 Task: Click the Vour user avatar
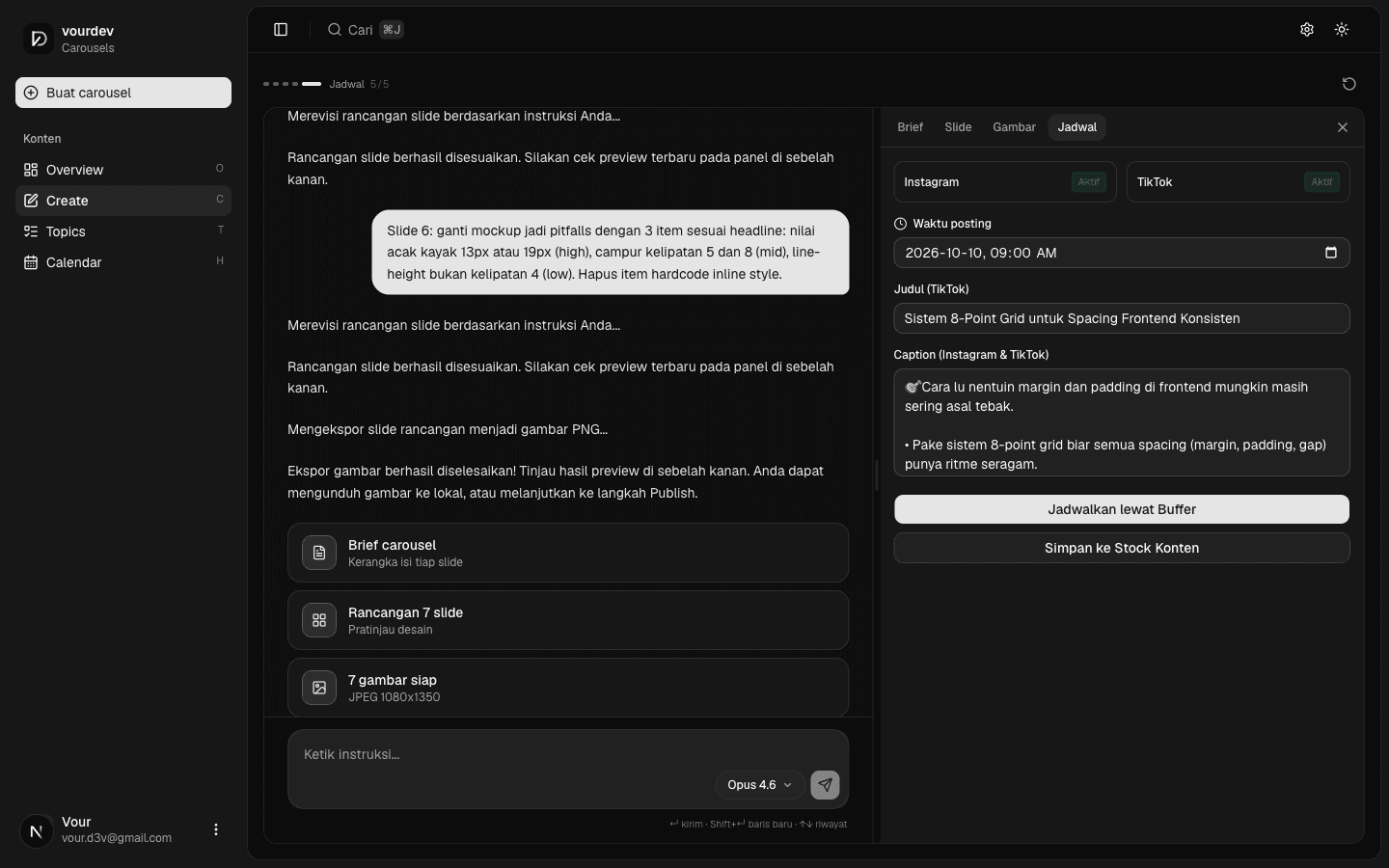tap(37, 830)
